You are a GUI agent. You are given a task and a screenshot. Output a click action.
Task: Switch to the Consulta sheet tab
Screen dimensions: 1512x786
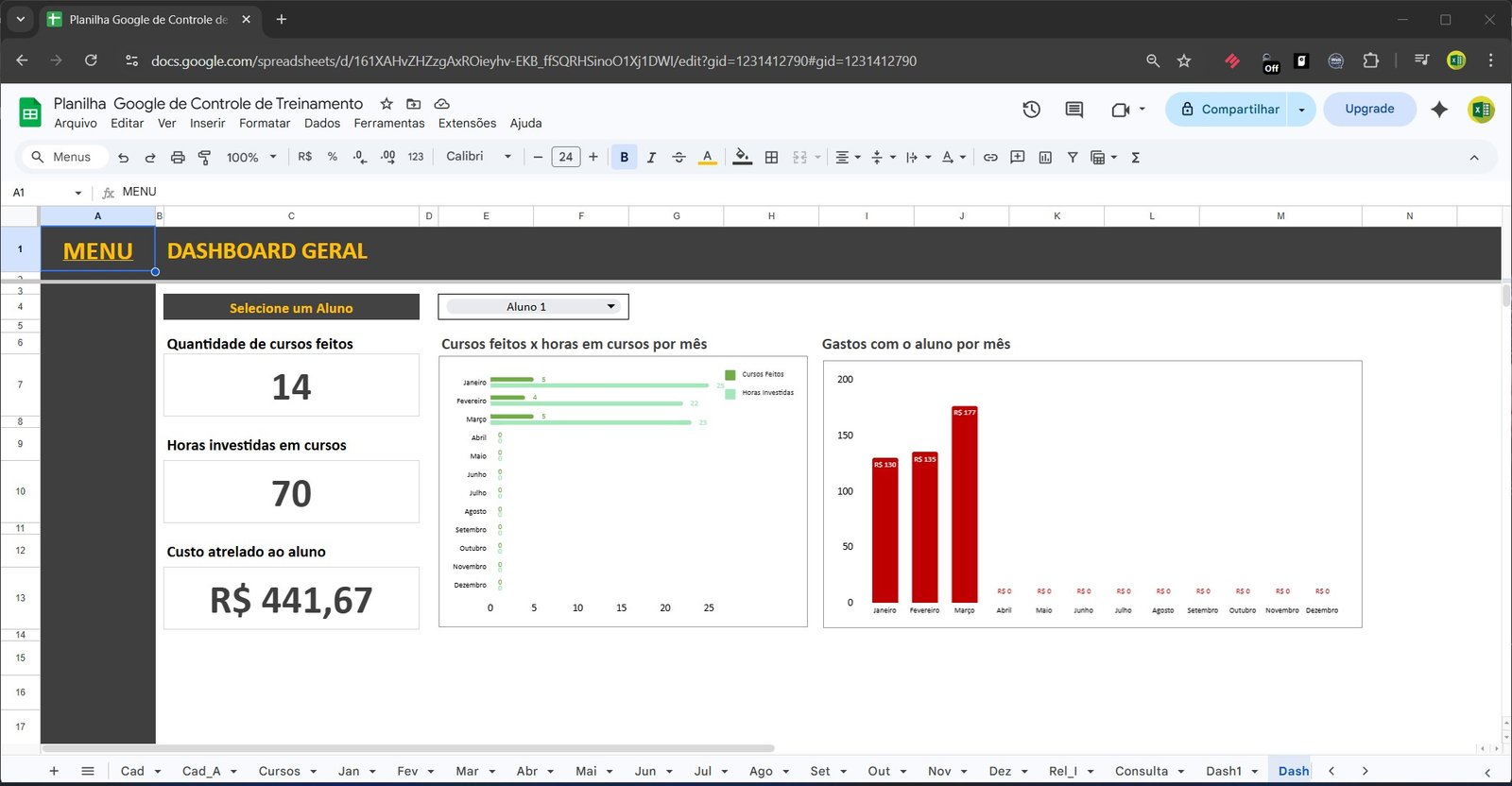pos(1142,771)
